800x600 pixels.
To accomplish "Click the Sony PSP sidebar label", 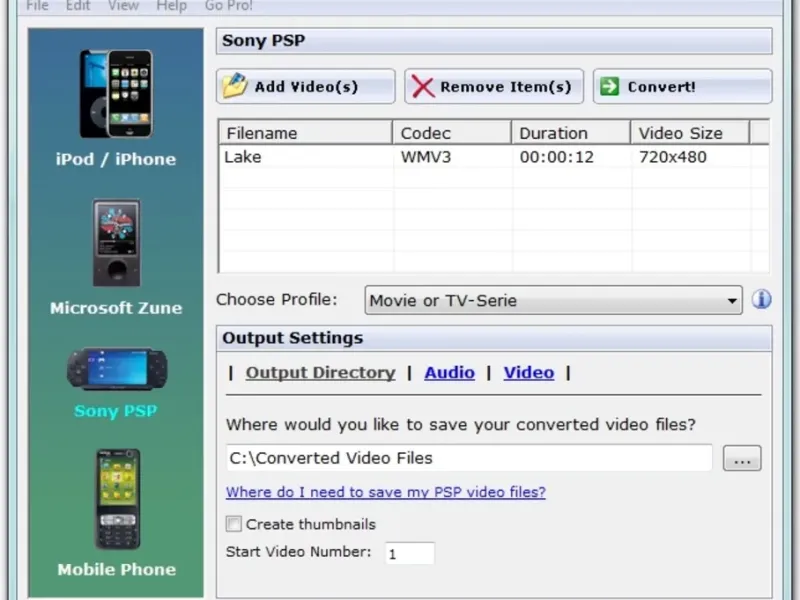I will (116, 411).
